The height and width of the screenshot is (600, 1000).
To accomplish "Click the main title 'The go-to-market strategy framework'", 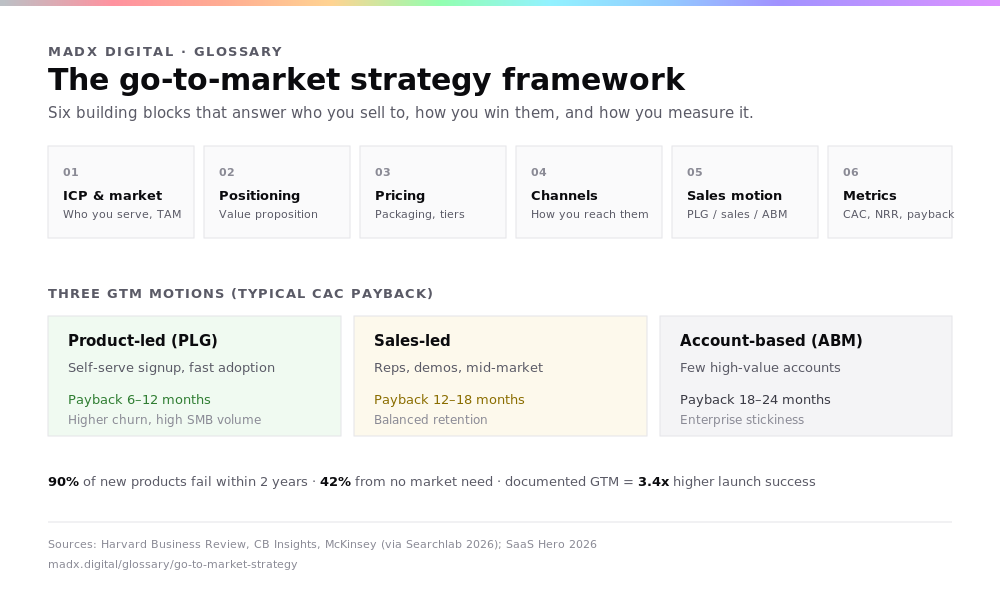I will [x=366, y=80].
